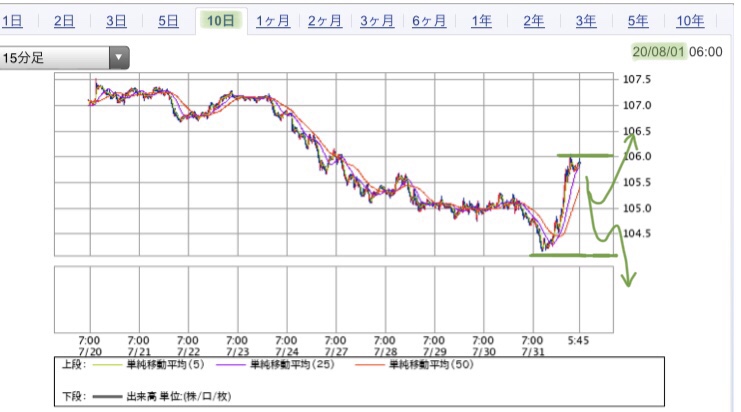Screen dimensions: 741x412
Task: Click the 7/21 date axis label
Action: pyautogui.click(x=139, y=351)
